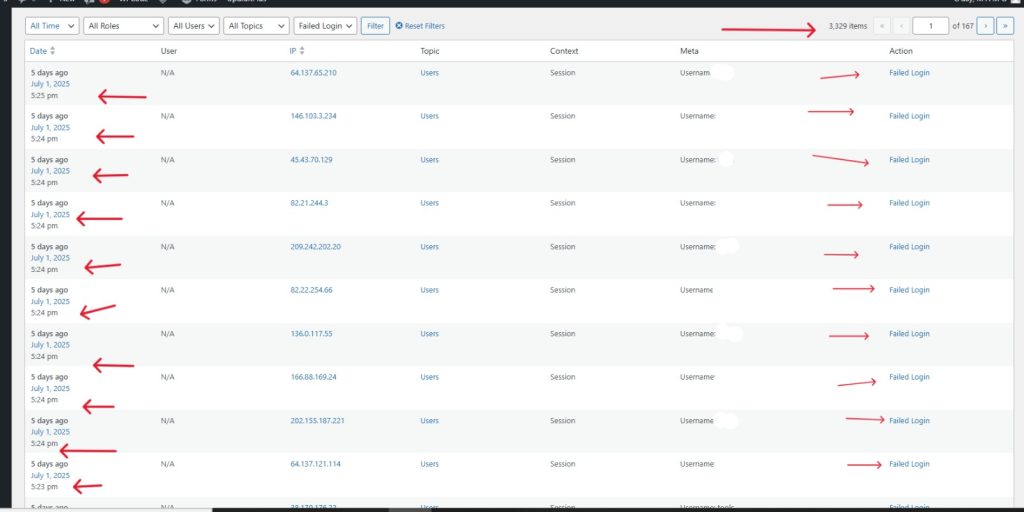Open IP address 146.103.3.234
The image size is (1024, 512).
[313, 116]
